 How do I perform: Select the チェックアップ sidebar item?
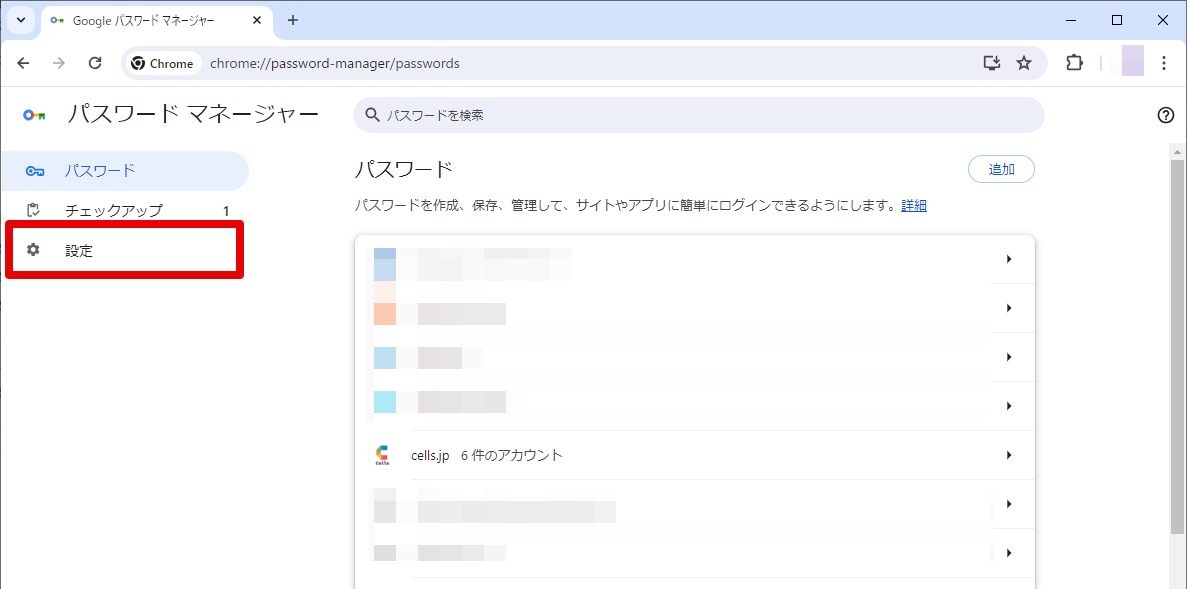point(124,210)
